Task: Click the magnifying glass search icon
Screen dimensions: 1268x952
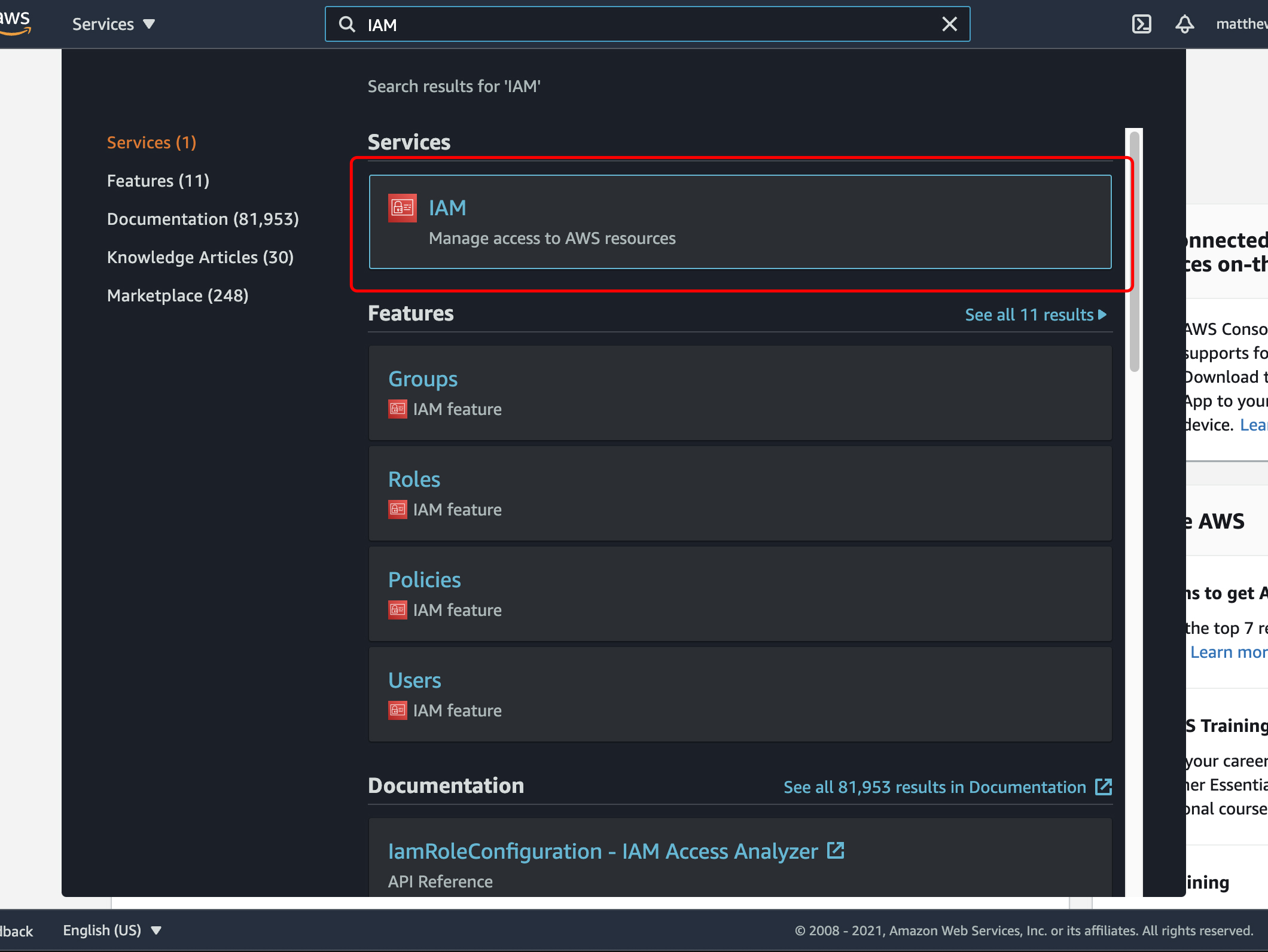Action: [x=347, y=24]
